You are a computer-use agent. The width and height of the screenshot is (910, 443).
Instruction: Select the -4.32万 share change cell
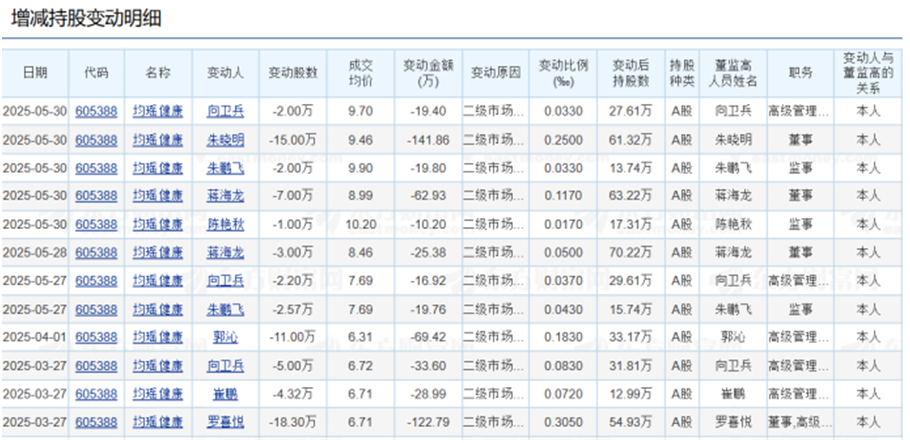pos(292,394)
